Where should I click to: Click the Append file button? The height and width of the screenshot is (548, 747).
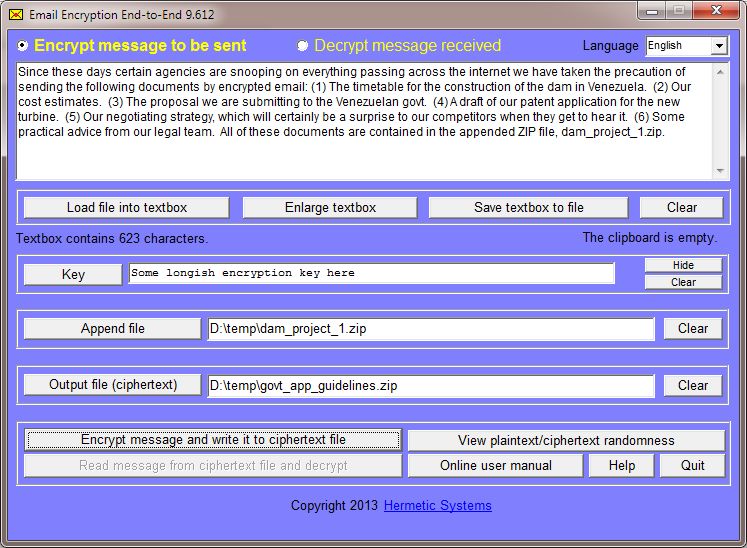point(112,328)
